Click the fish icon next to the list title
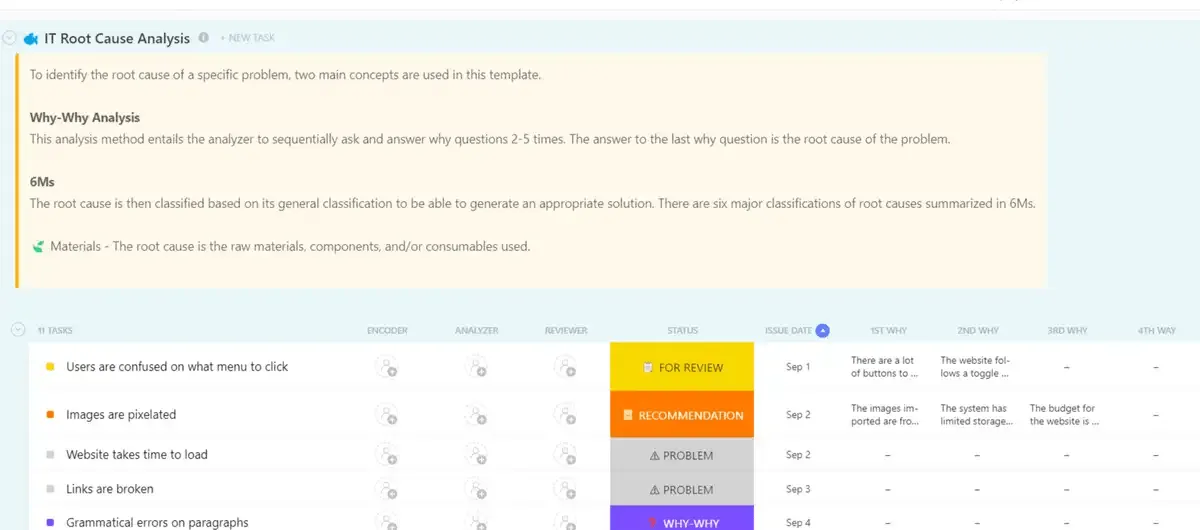Image resolution: width=1200 pixels, height=530 pixels. [31, 39]
